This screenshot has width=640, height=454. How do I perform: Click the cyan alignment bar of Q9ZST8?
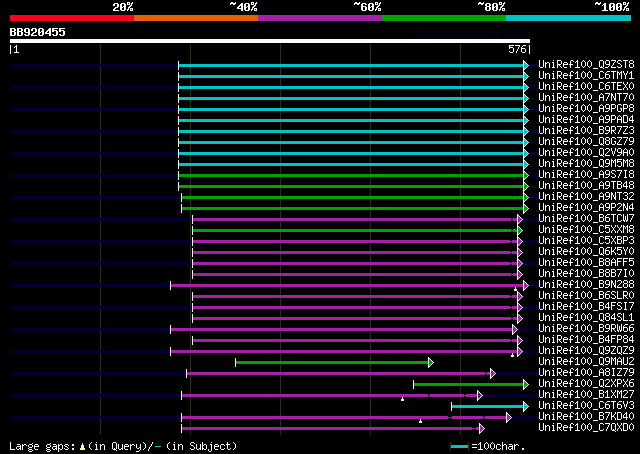[351, 65]
